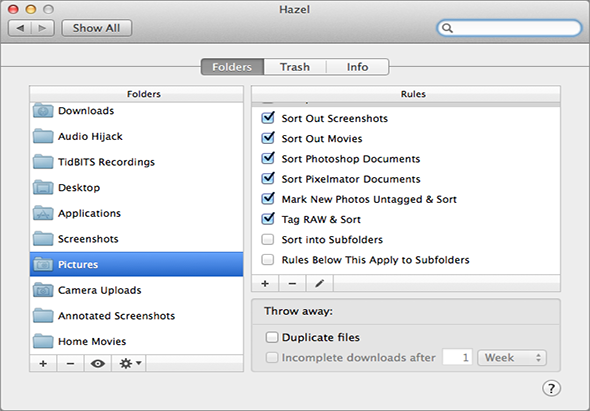Select the Sort into Subfolders rule name
The height and width of the screenshot is (411, 590).
(x=332, y=240)
